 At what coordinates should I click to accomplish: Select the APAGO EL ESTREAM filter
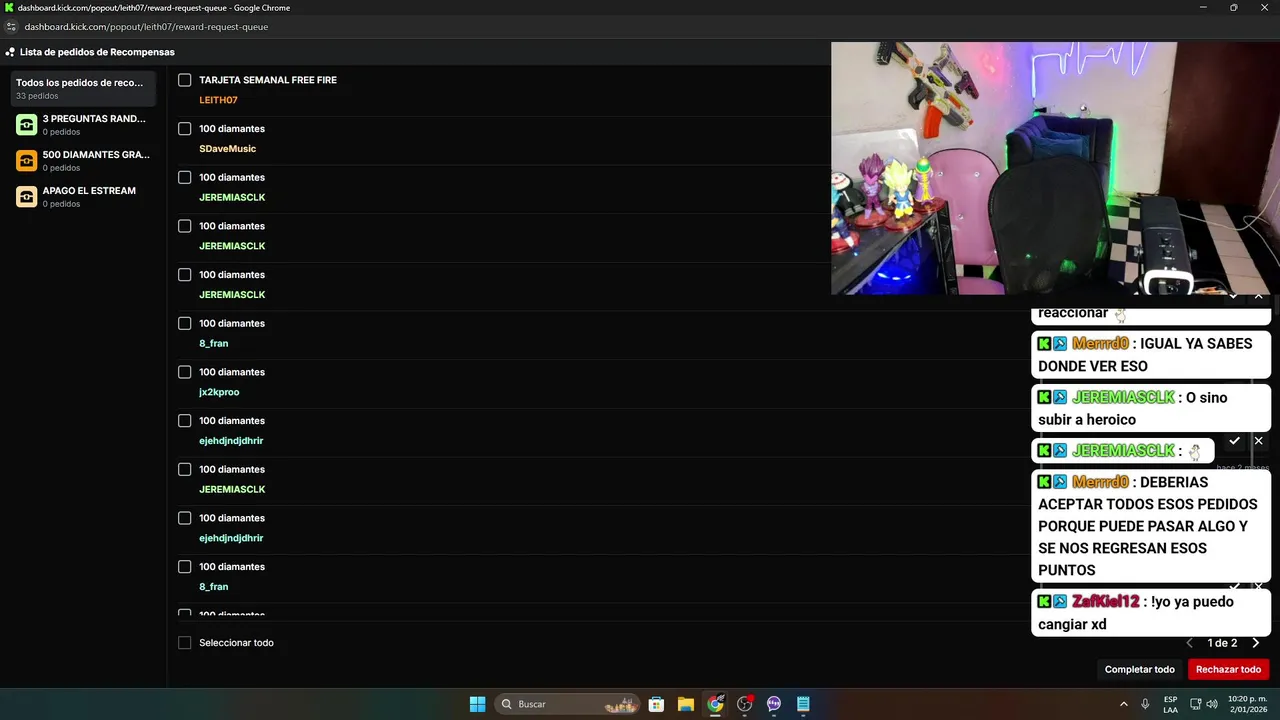[83, 197]
